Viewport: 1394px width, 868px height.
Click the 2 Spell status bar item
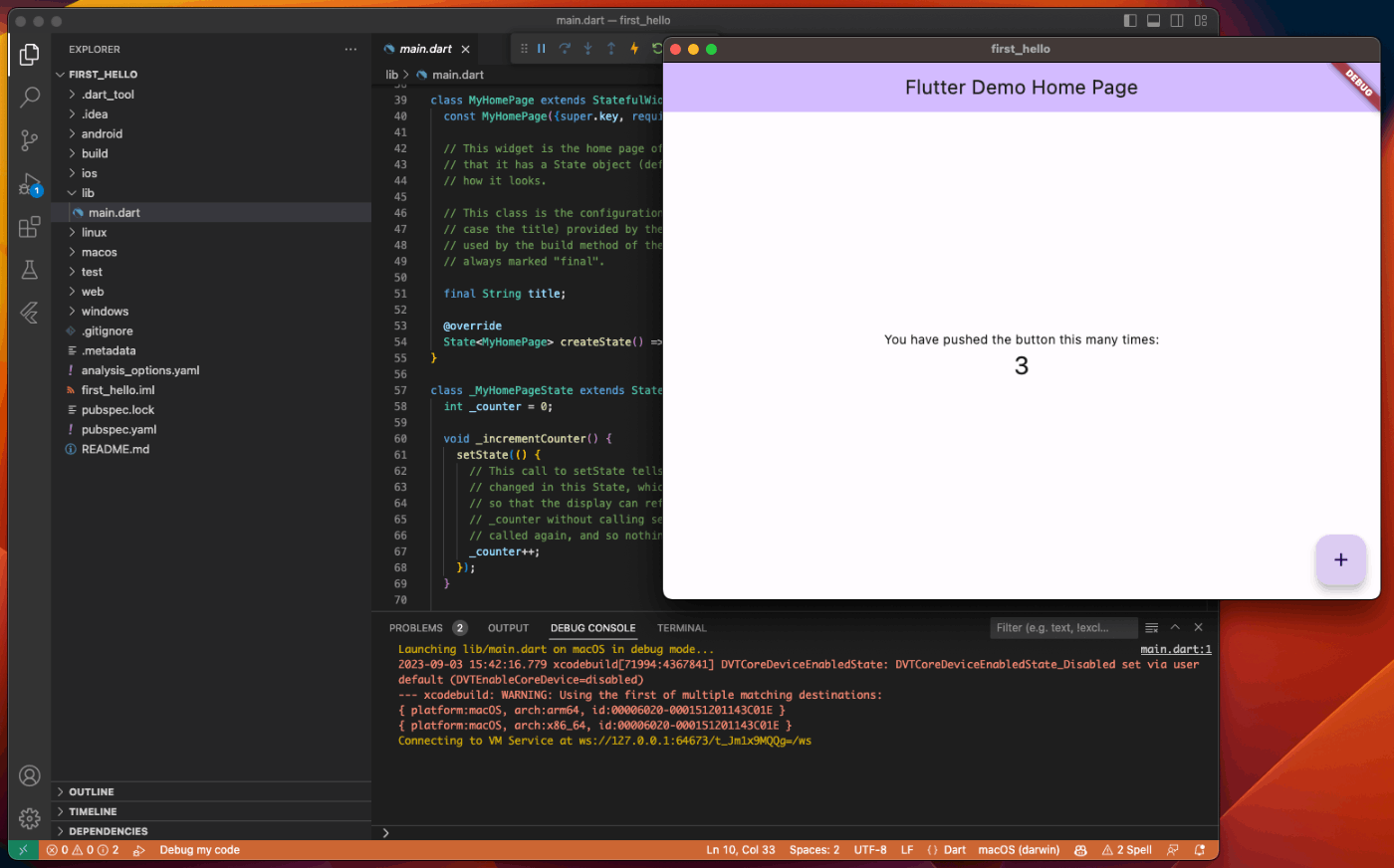[1127, 850]
